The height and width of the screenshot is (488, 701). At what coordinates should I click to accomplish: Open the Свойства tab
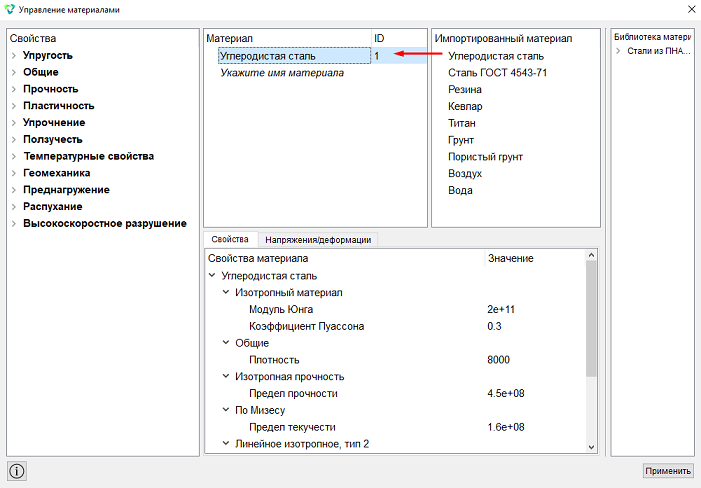230,240
